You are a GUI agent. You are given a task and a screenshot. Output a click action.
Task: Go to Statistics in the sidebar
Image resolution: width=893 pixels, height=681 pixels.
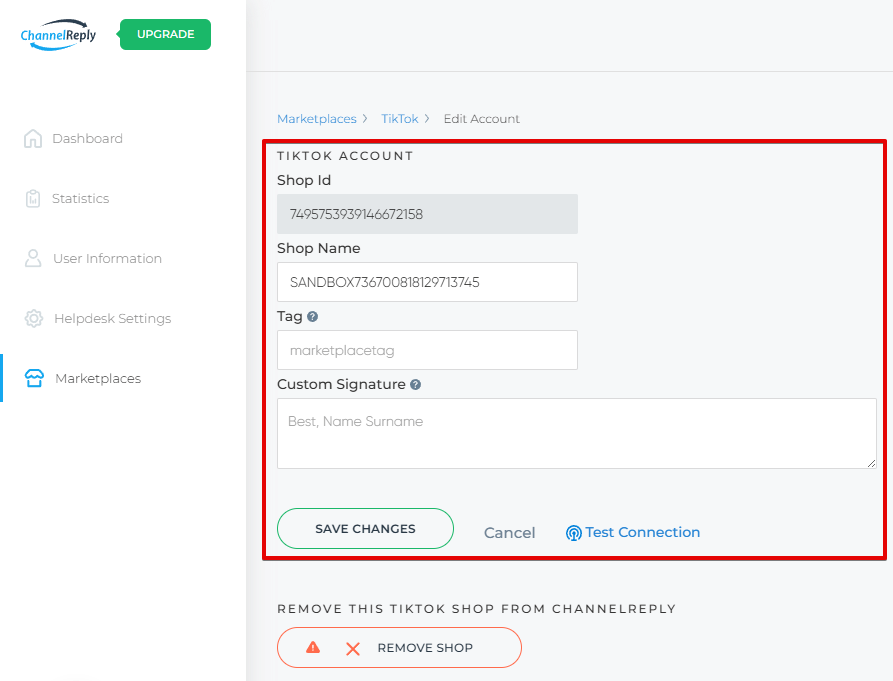pyautogui.click(x=80, y=199)
